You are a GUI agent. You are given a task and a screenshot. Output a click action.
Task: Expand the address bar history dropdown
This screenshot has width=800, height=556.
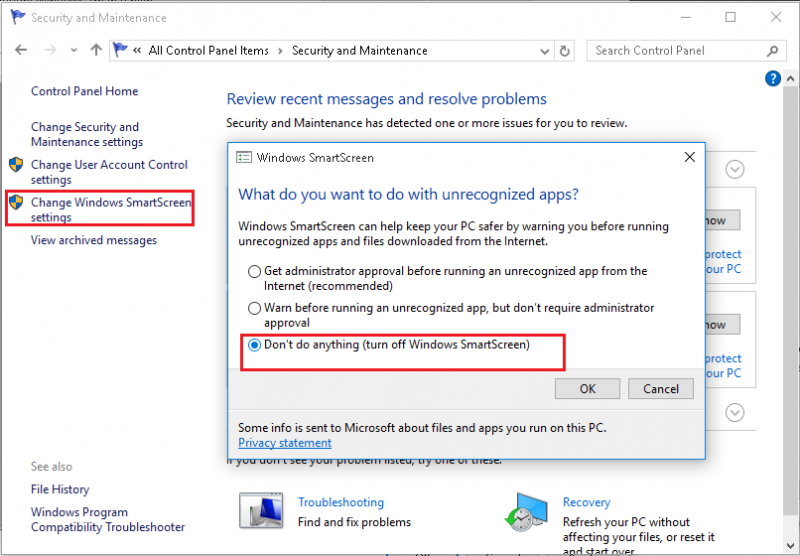pyautogui.click(x=544, y=51)
